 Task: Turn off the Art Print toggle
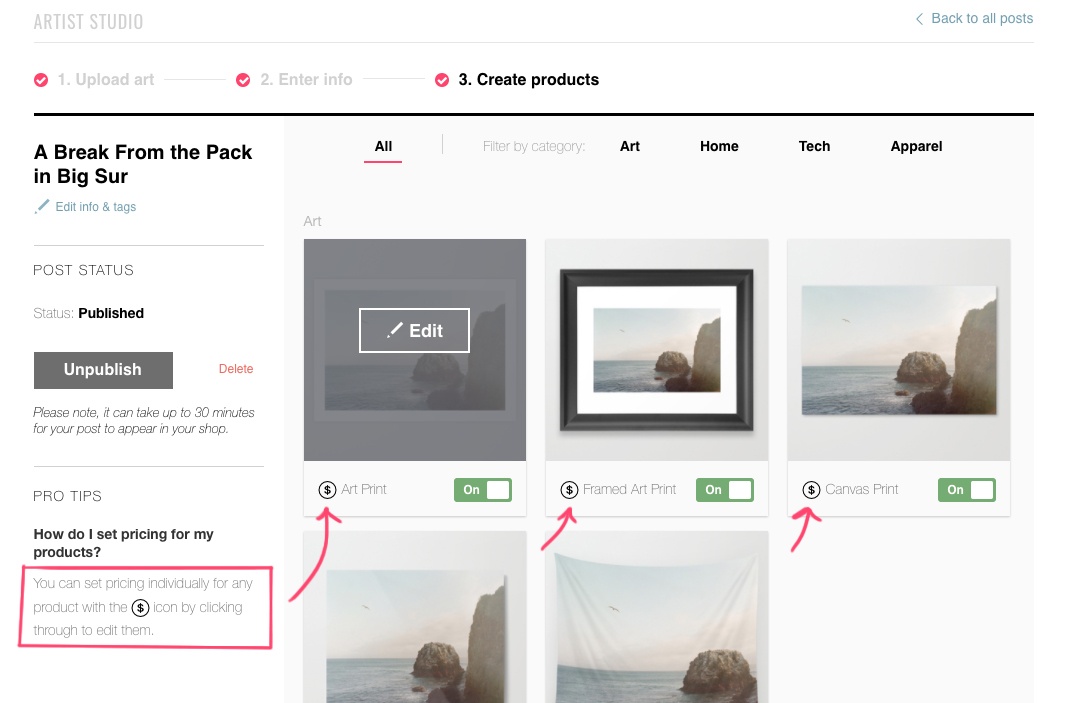(483, 490)
